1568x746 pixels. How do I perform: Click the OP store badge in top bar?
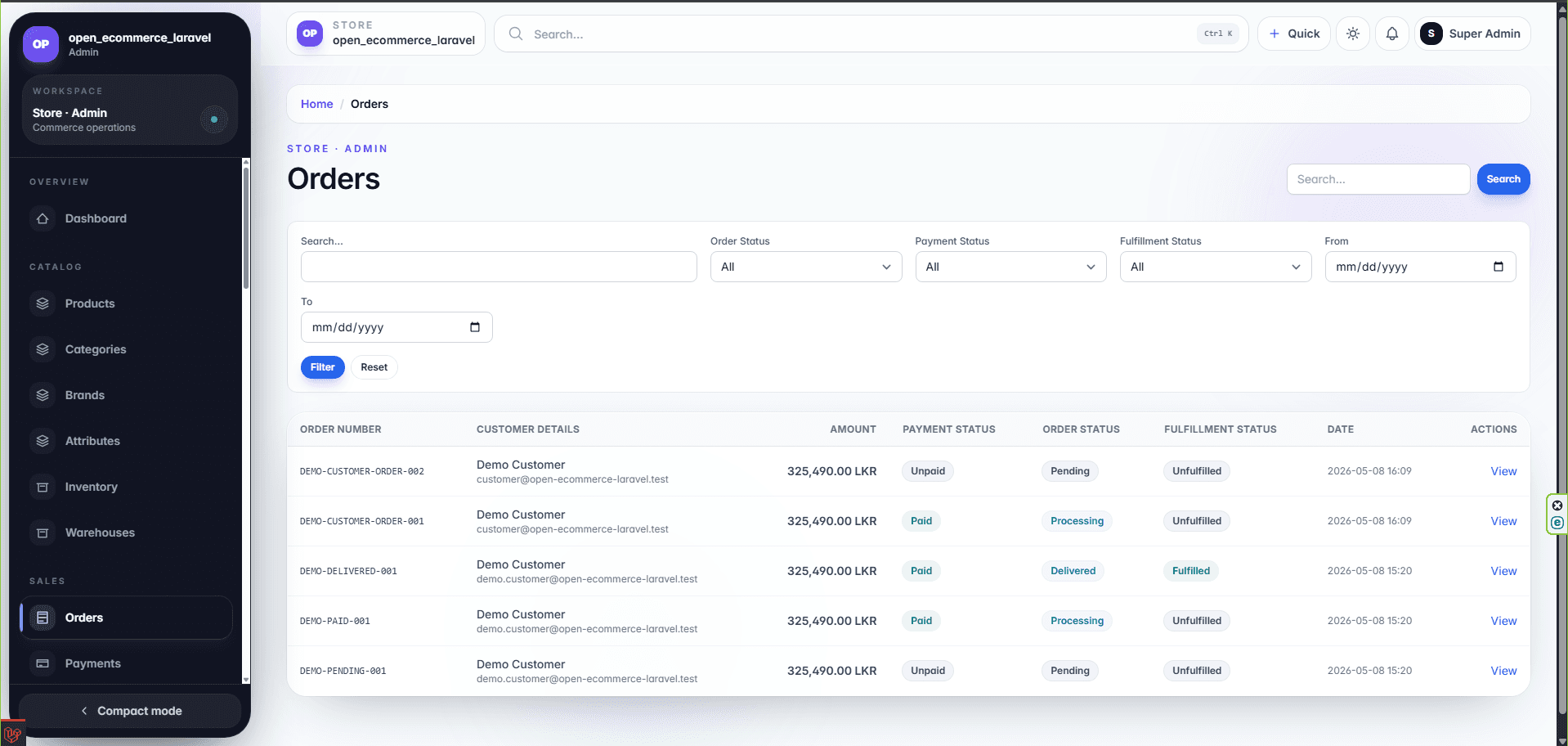pyautogui.click(x=310, y=34)
